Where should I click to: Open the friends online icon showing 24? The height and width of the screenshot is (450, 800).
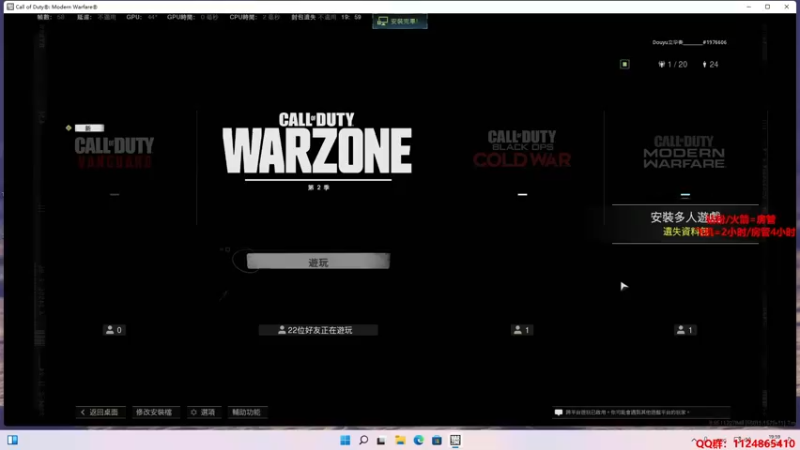click(x=710, y=64)
